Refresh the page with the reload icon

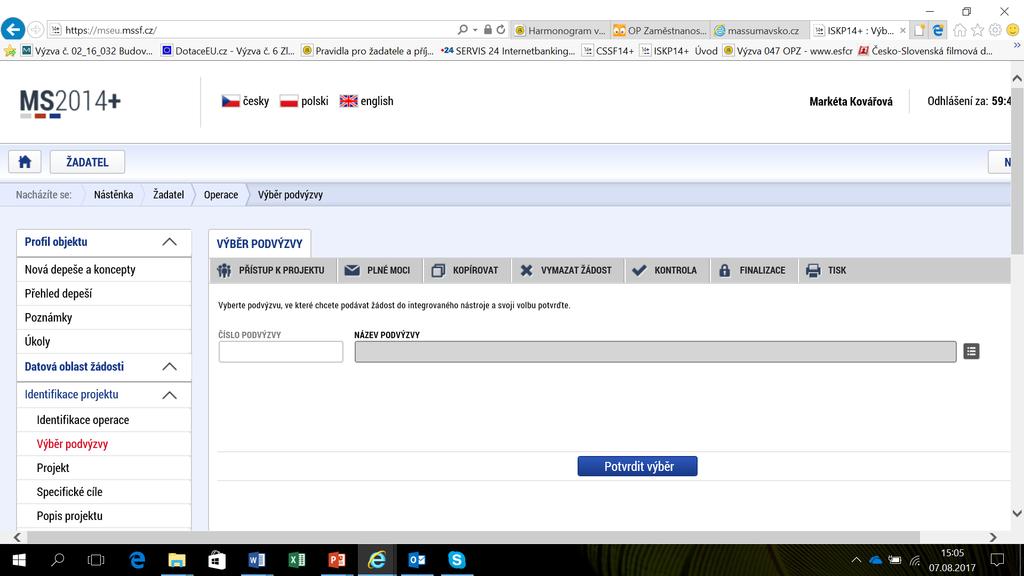[501, 29]
